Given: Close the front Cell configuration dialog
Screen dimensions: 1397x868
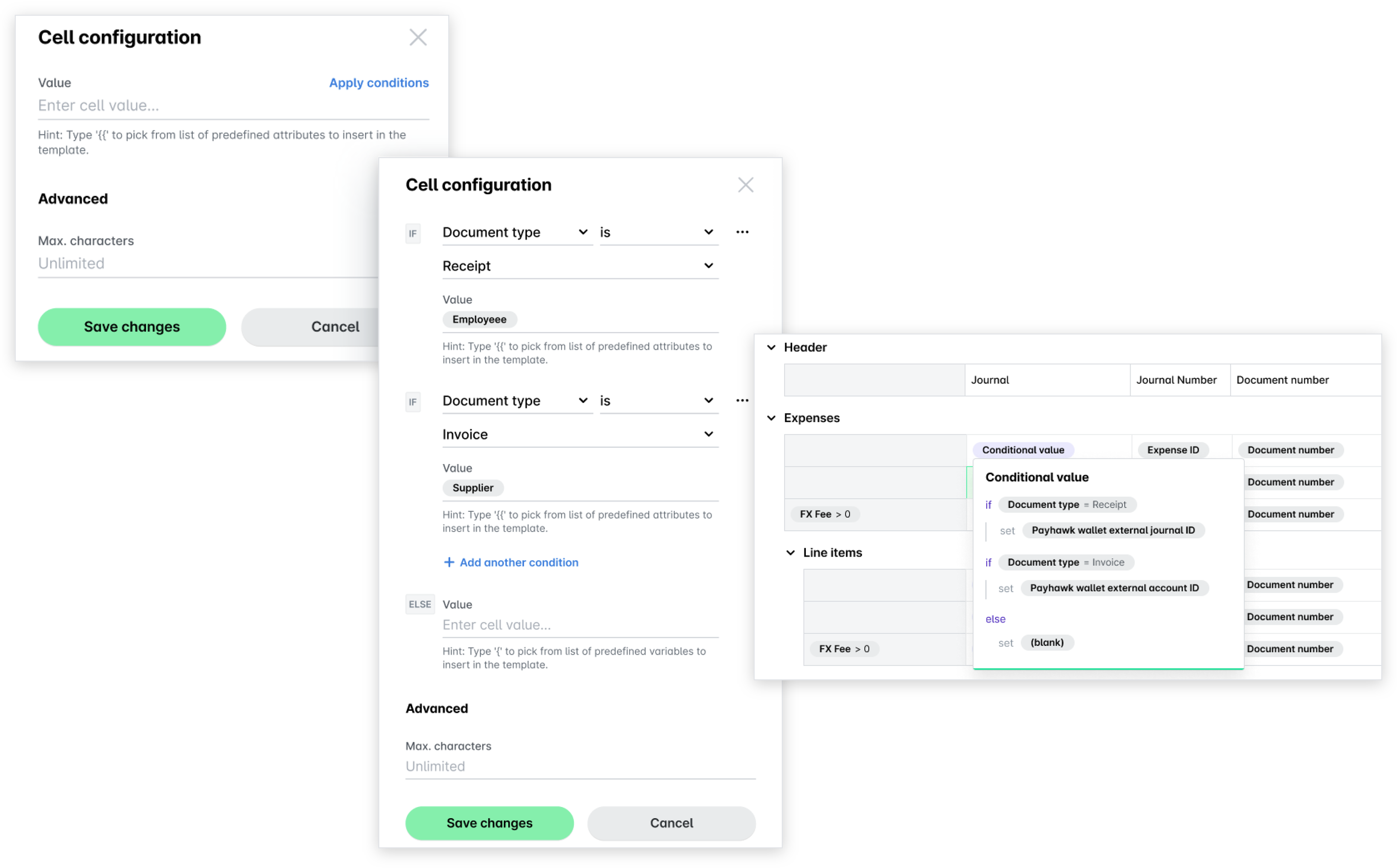Looking at the screenshot, I should click(x=746, y=185).
